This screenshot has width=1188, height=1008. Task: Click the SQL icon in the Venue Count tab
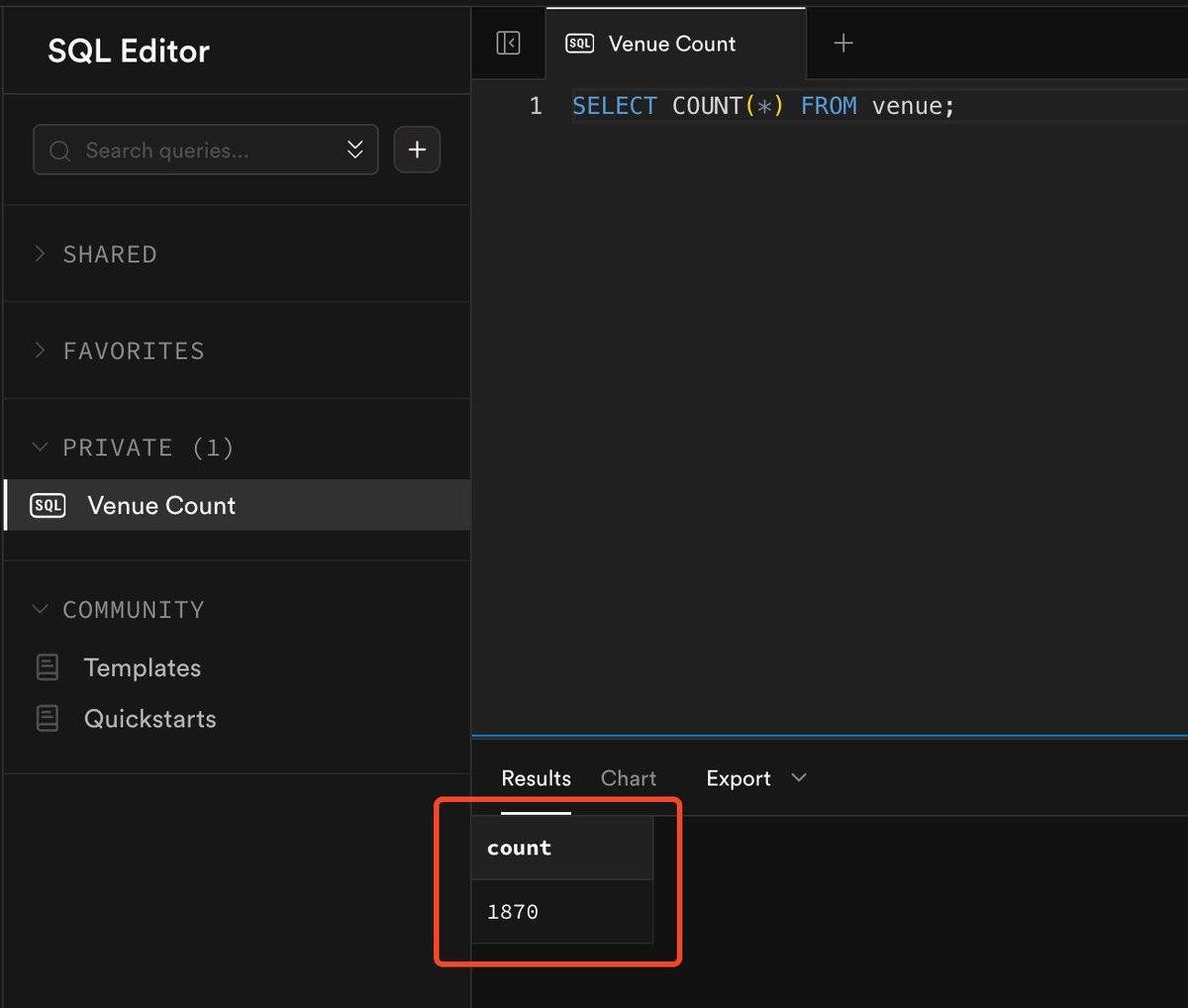[x=579, y=44]
